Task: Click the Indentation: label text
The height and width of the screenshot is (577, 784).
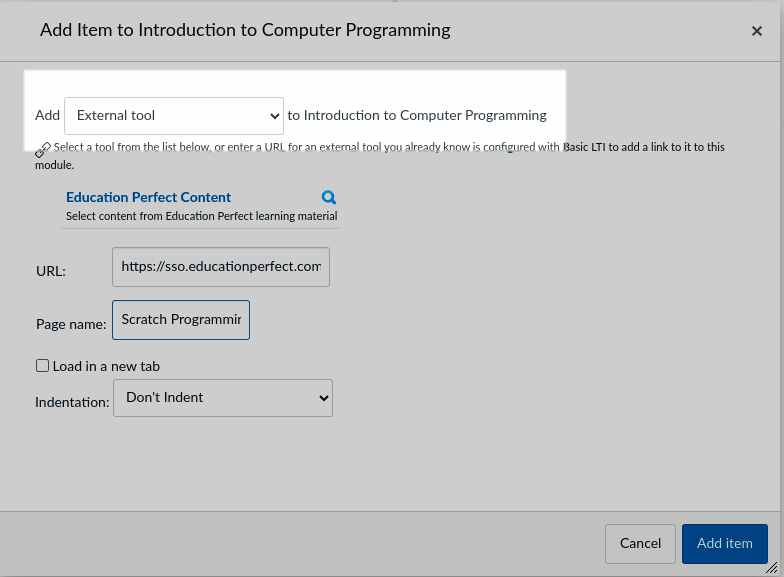Action: pos(72,402)
